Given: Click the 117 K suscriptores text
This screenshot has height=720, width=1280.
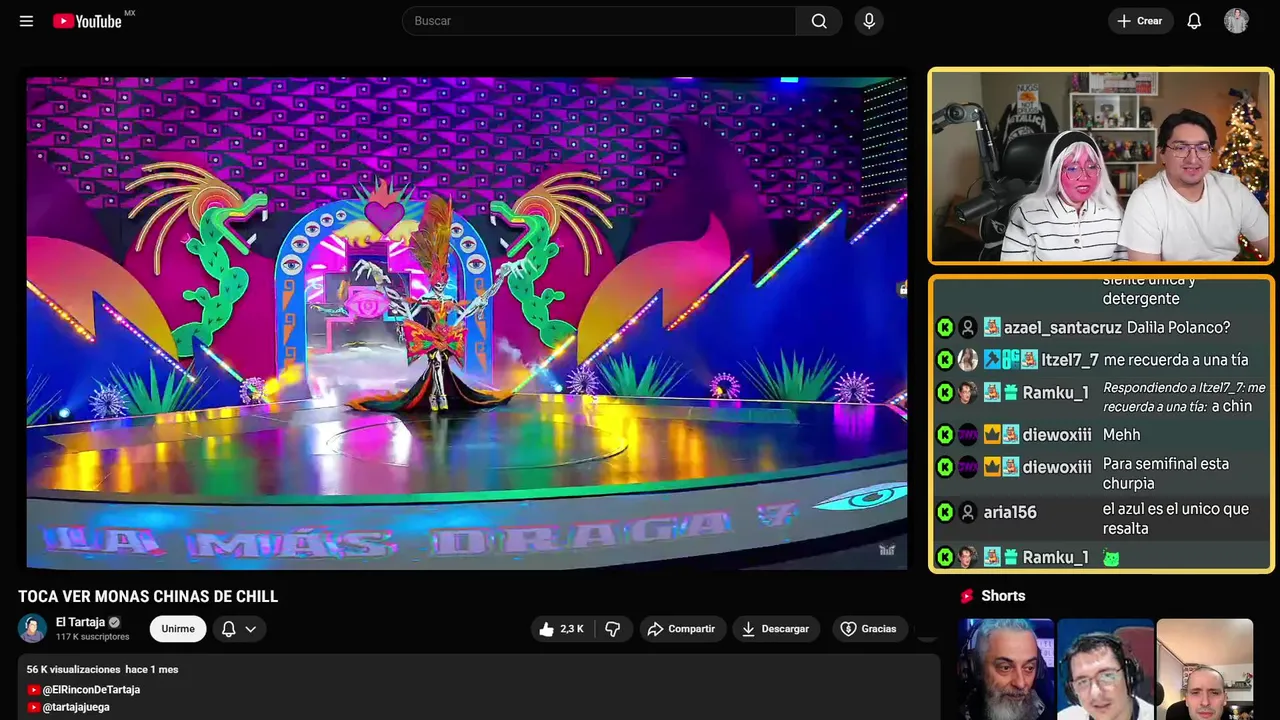Looking at the screenshot, I should click(93, 637).
